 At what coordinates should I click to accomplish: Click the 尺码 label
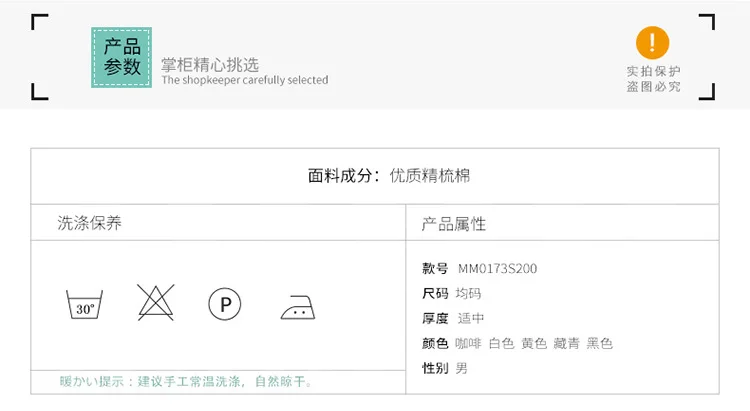(x=435, y=293)
